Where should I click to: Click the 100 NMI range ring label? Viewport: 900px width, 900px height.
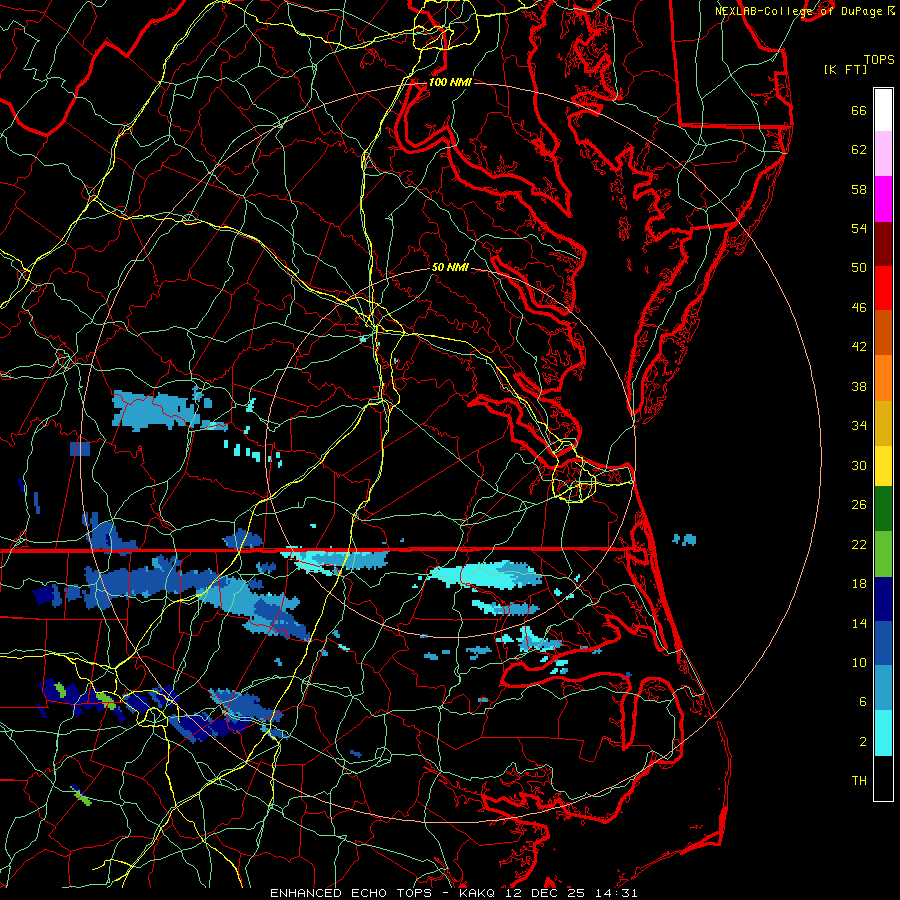[450, 82]
